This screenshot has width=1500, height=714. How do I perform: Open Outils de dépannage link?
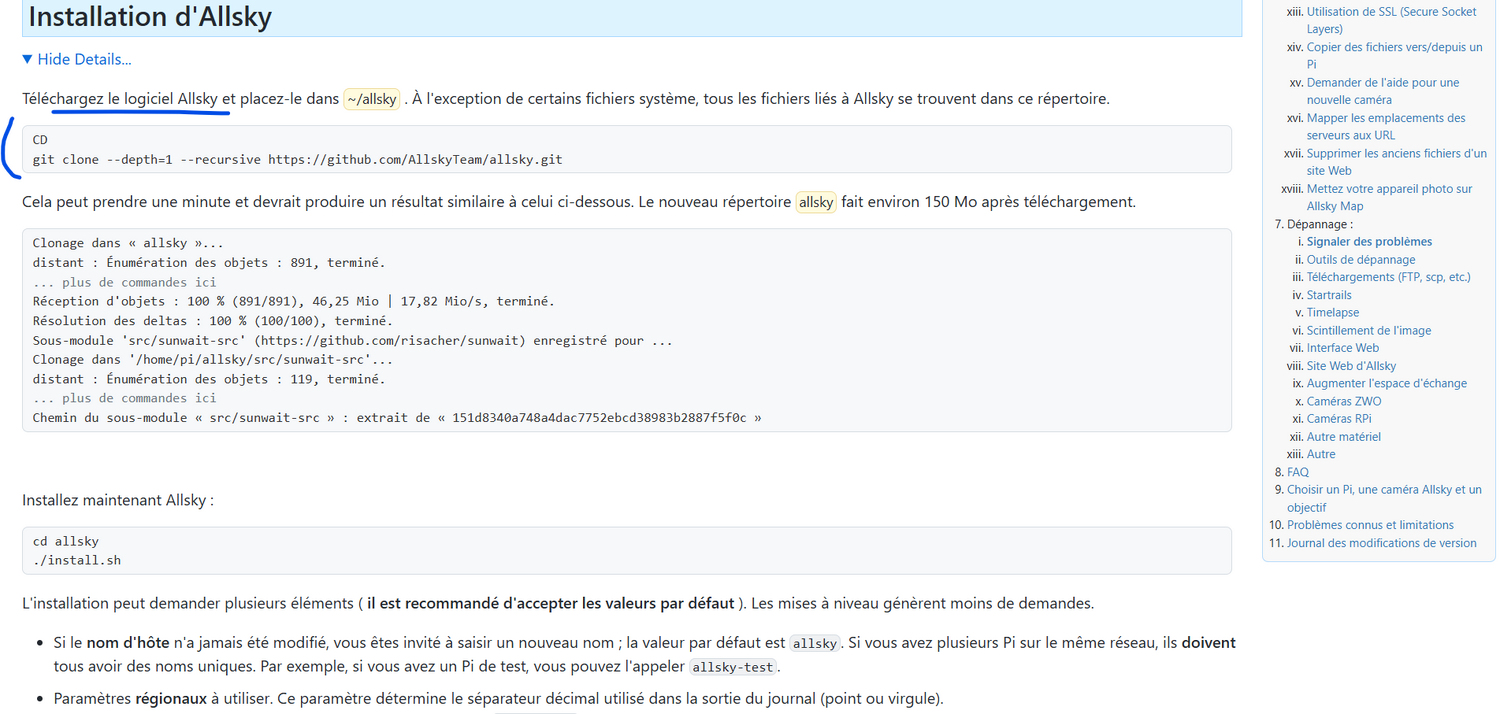click(1360, 260)
